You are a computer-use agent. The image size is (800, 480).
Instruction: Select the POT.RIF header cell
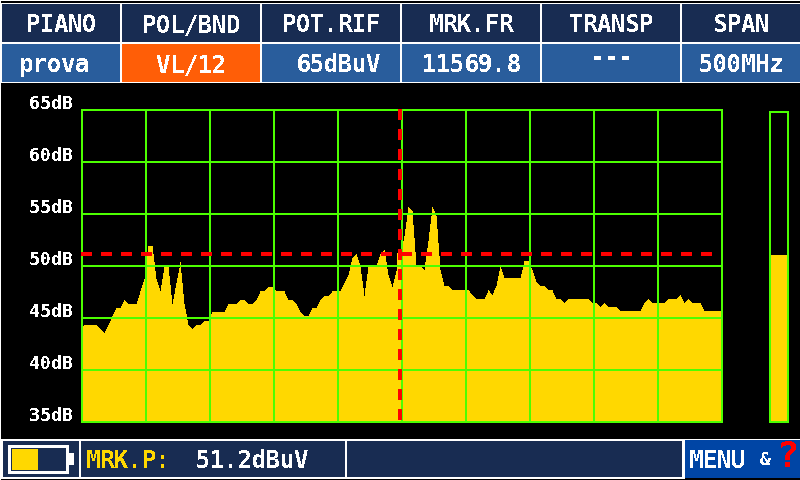point(331,23)
